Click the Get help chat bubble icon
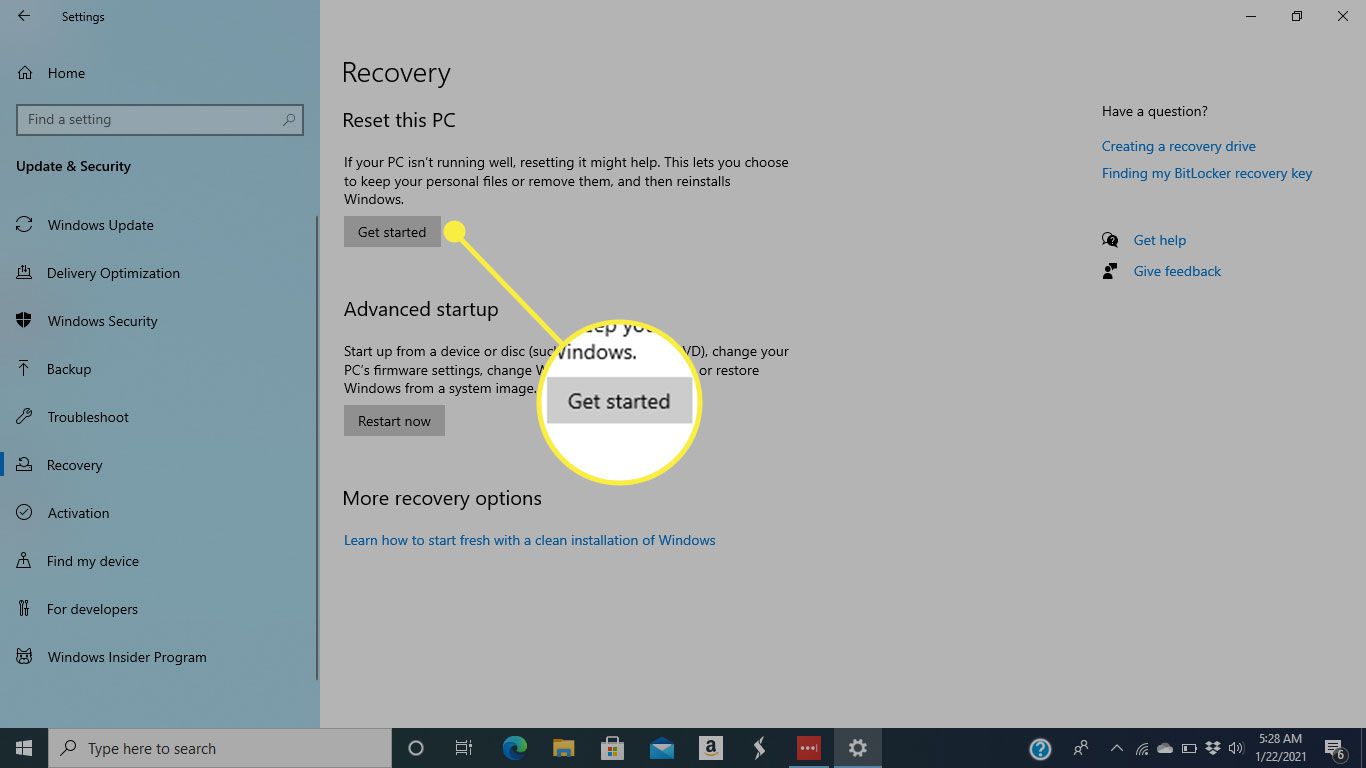The width and height of the screenshot is (1366, 768). coord(1110,240)
